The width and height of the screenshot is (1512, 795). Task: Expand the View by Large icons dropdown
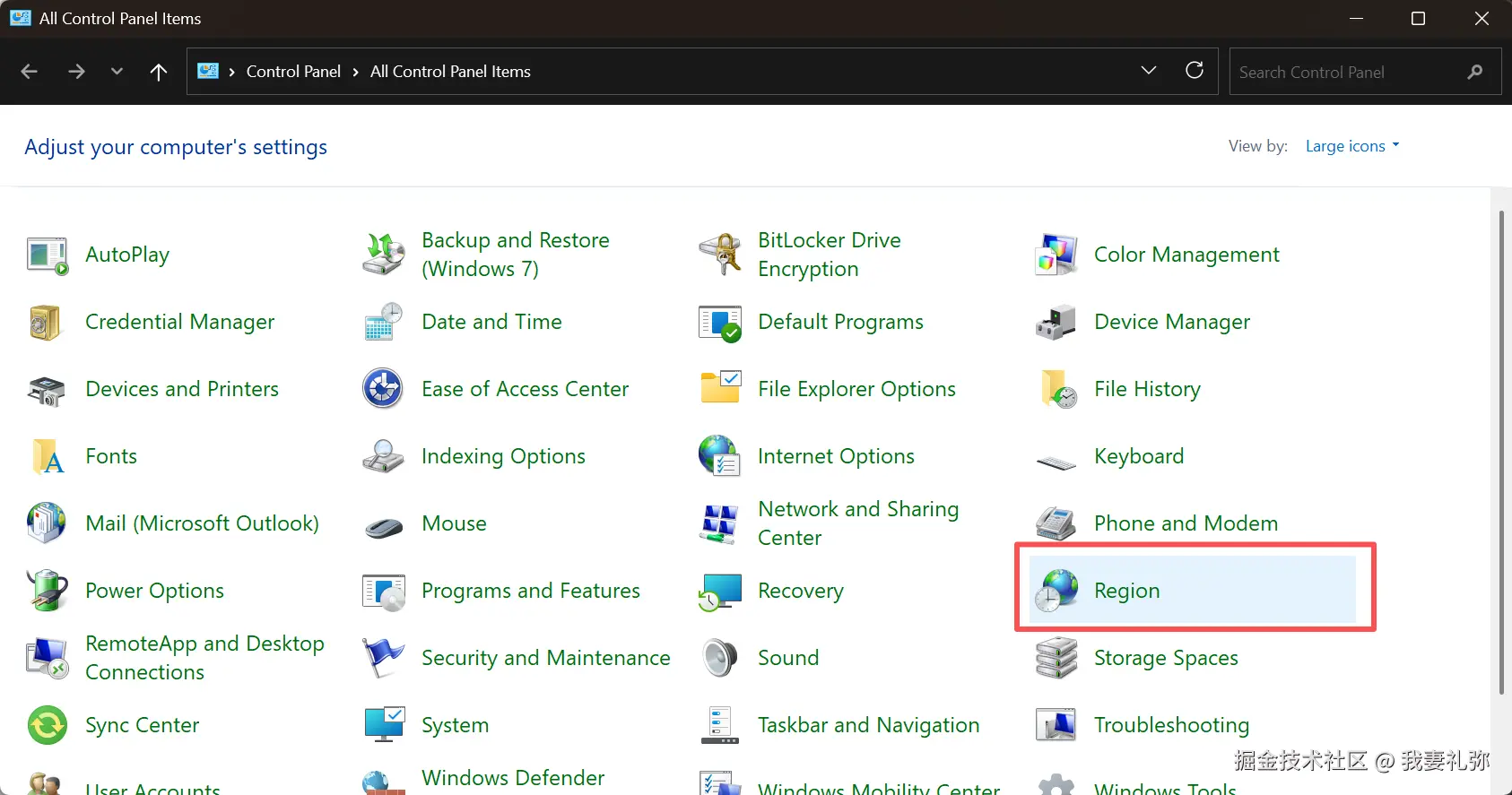pyautogui.click(x=1351, y=146)
